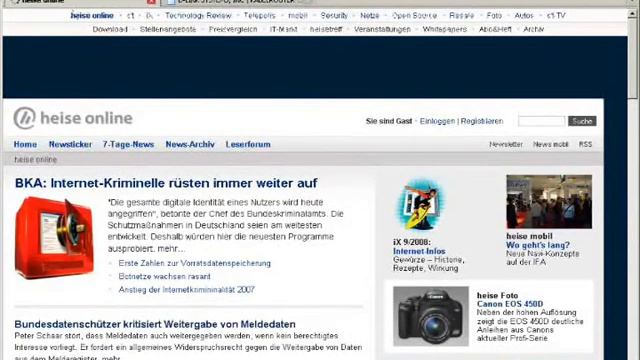
Task: Open the iX surfer illustration thumbnail
Action: [420, 204]
